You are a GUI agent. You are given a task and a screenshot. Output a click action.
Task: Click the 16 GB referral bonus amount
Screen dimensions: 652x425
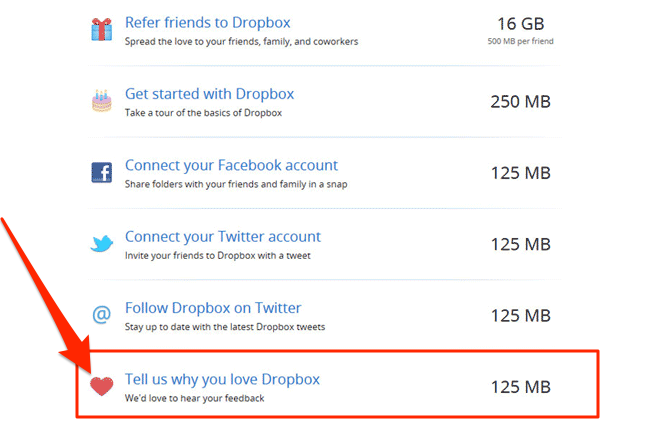click(521, 24)
